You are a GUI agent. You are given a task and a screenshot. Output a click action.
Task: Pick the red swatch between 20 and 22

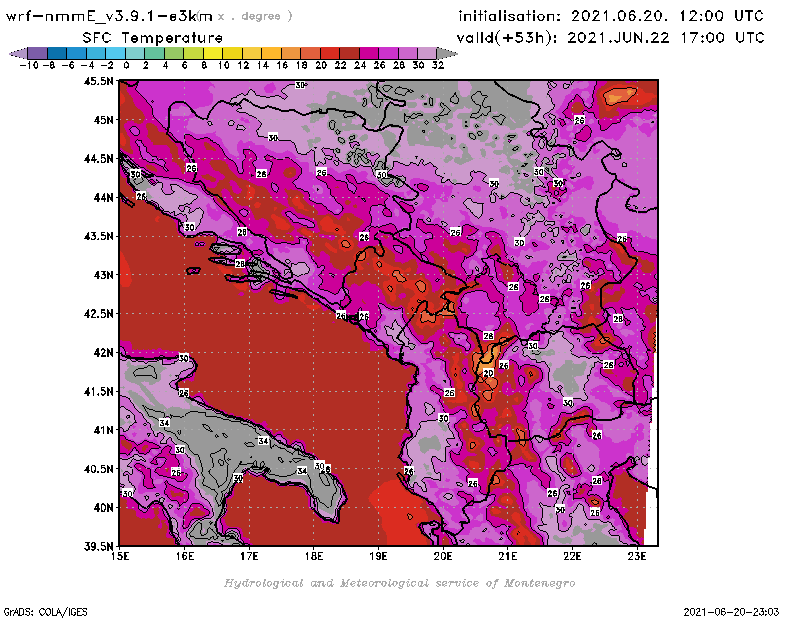pos(330,53)
